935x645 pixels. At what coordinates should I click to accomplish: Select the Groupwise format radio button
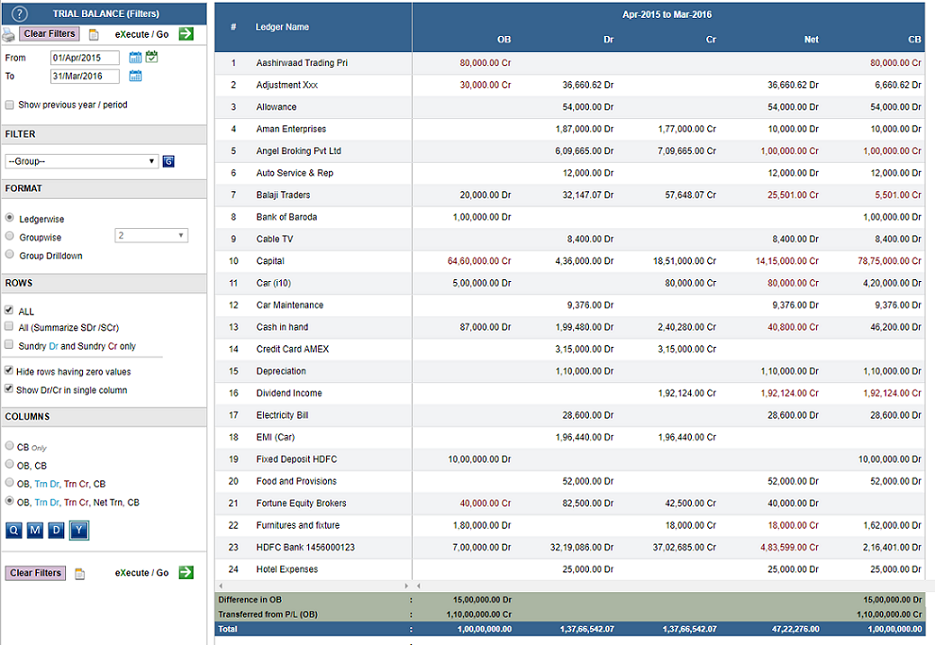[x=10, y=236]
